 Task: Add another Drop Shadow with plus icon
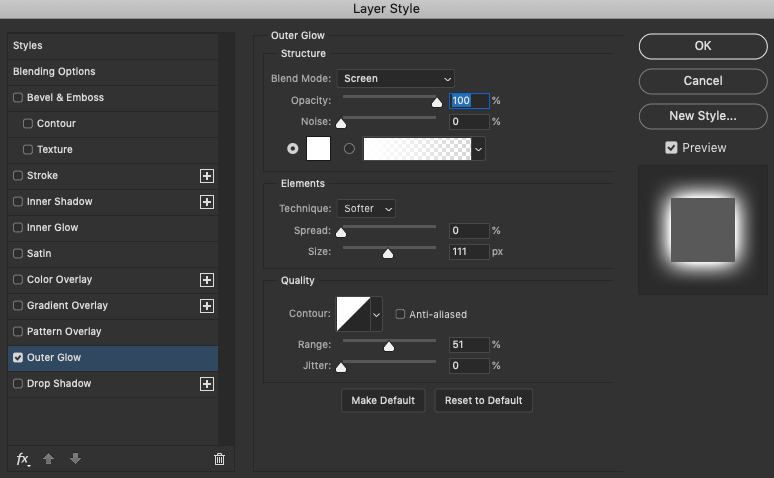tap(207, 384)
